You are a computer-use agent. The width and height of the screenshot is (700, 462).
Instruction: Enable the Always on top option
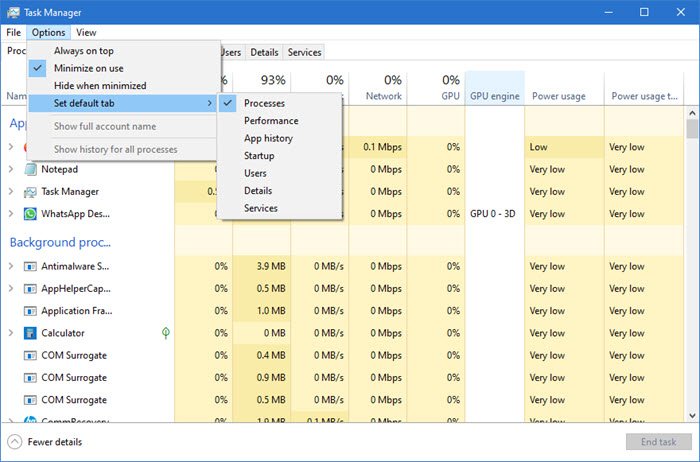[x=83, y=51]
